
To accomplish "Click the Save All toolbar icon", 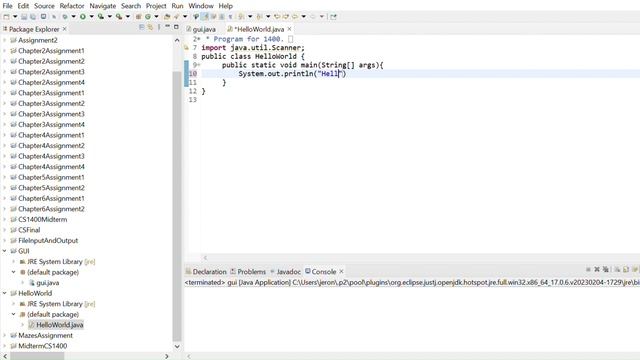I will point(33,17).
